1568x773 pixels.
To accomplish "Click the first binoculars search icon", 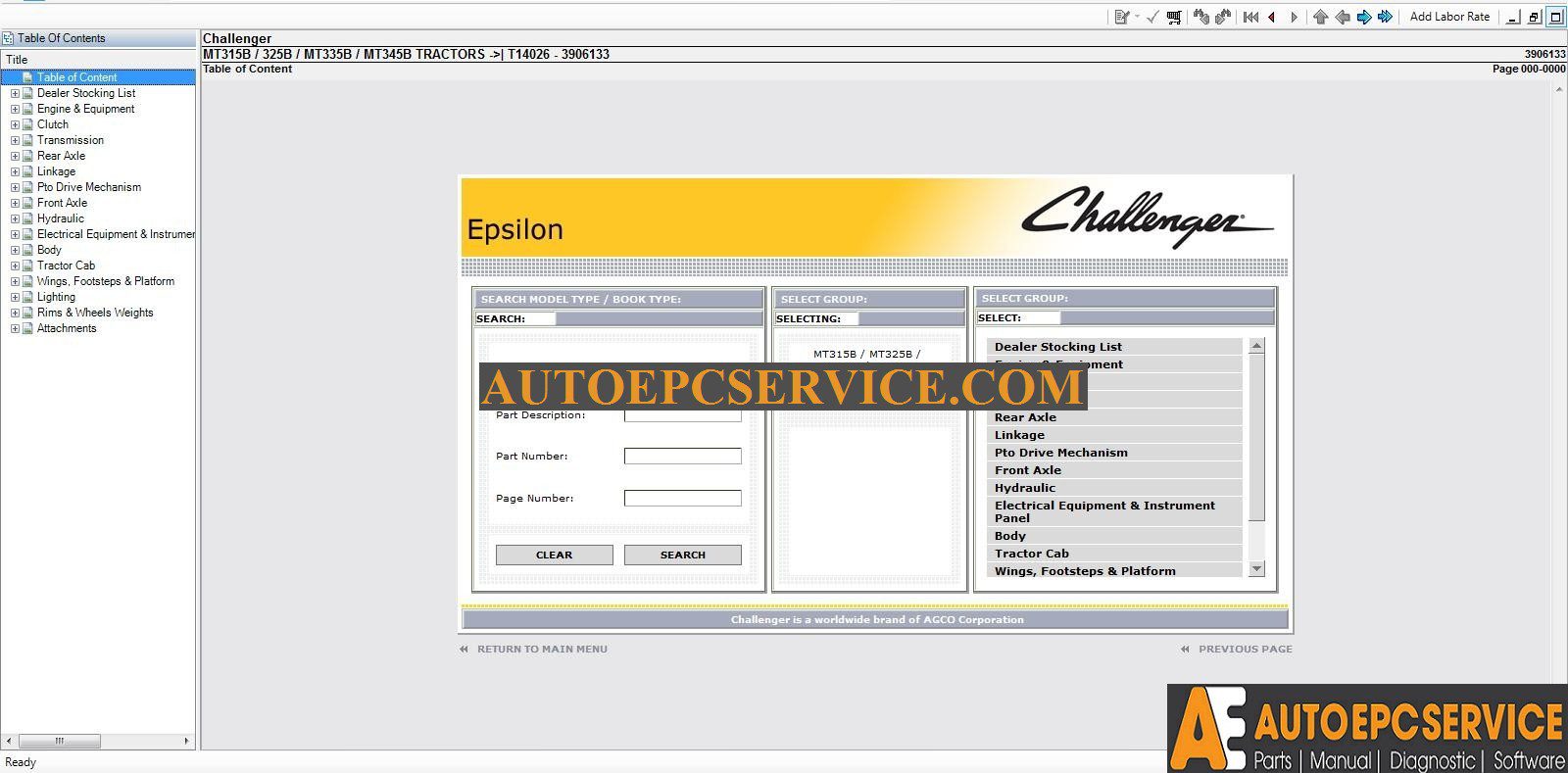I will [1200, 17].
